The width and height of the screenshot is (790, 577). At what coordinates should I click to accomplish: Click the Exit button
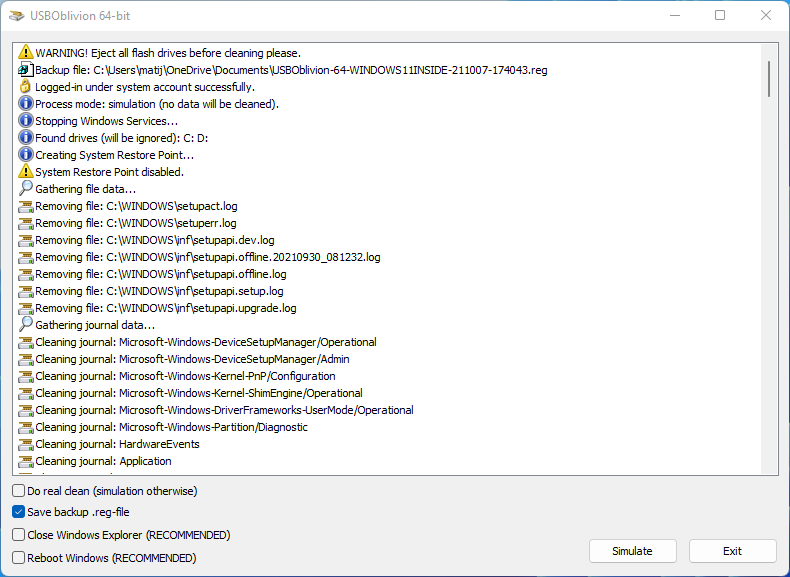pos(732,551)
